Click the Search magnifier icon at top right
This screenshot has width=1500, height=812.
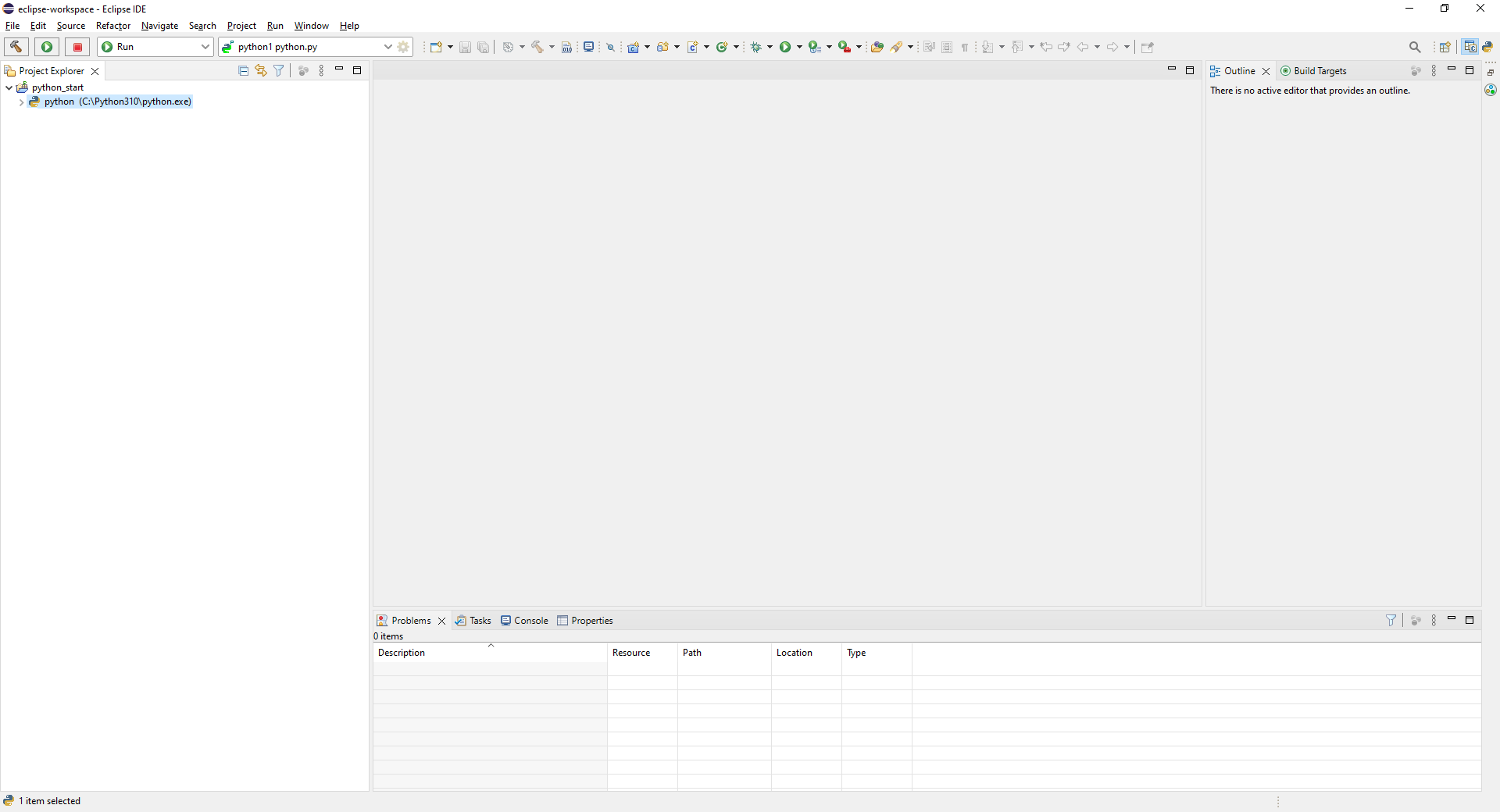[1415, 47]
